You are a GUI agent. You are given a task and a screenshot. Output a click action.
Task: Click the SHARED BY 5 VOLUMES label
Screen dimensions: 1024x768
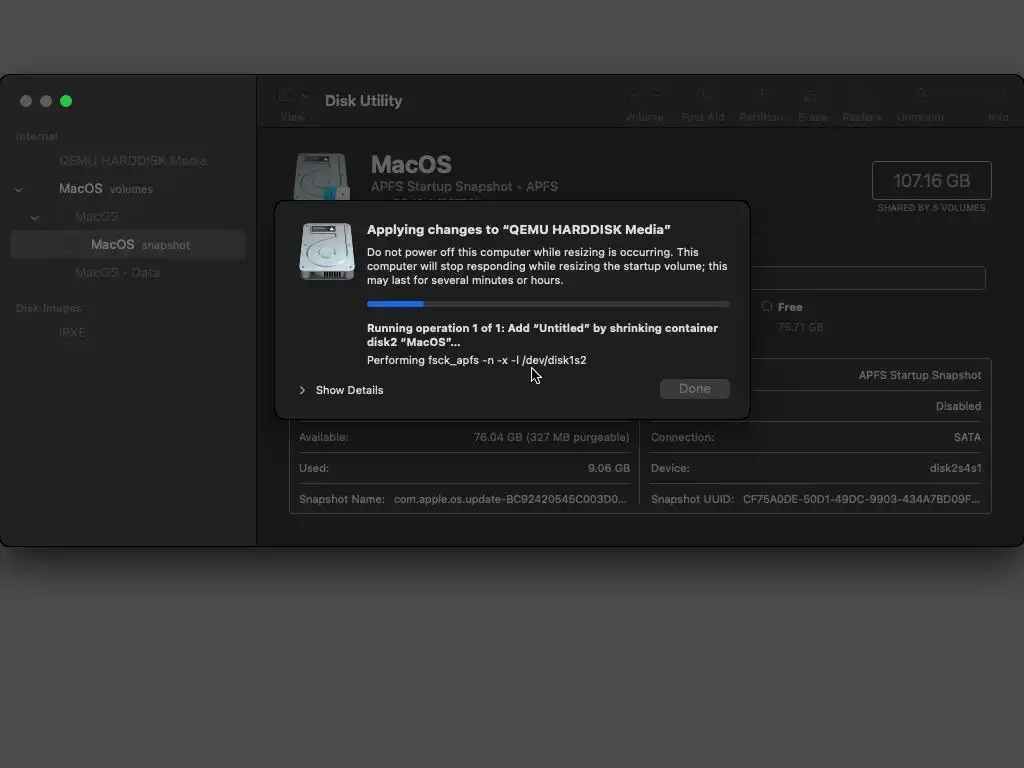(931, 208)
